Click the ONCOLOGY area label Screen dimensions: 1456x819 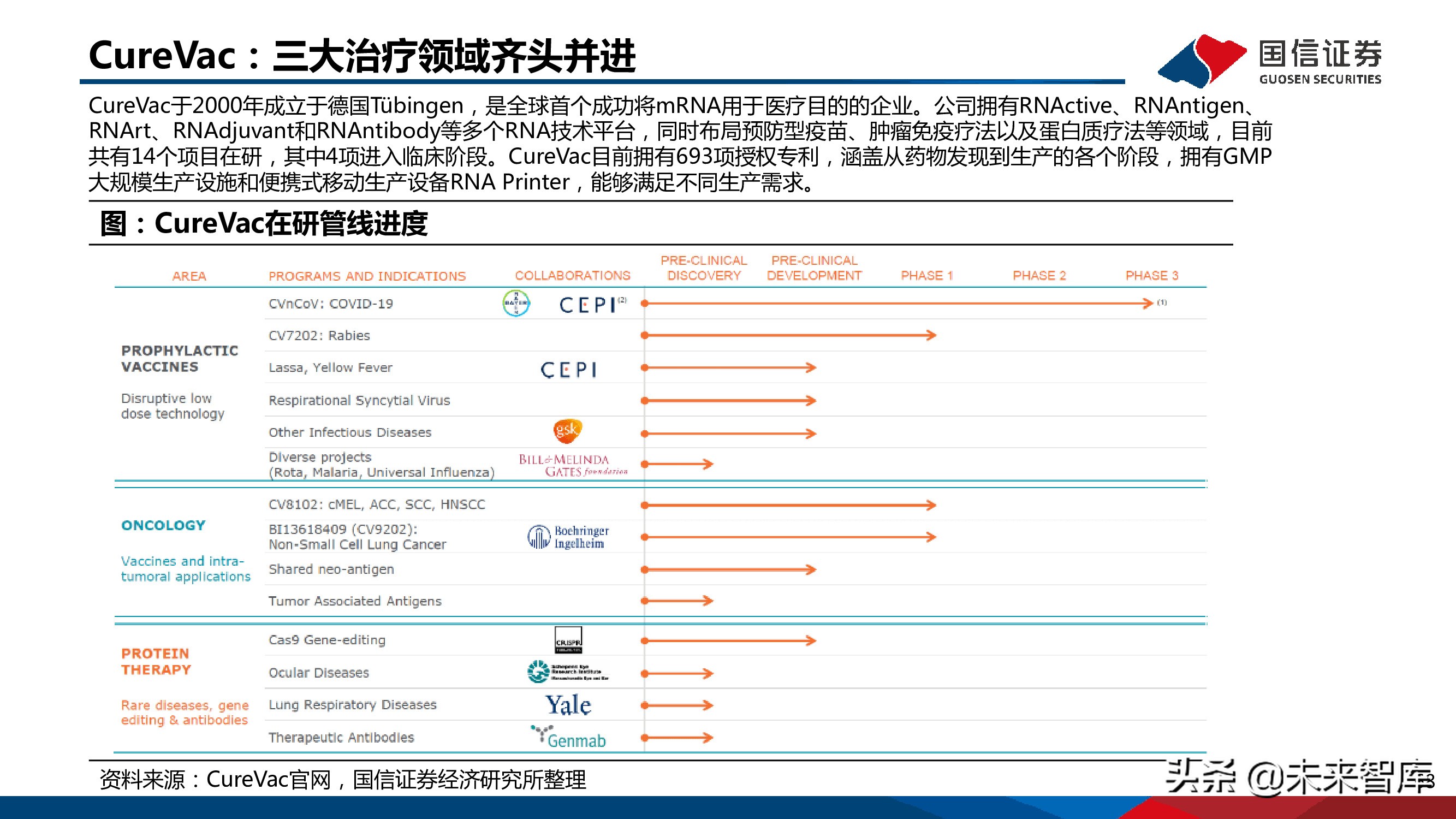pyautogui.click(x=163, y=525)
